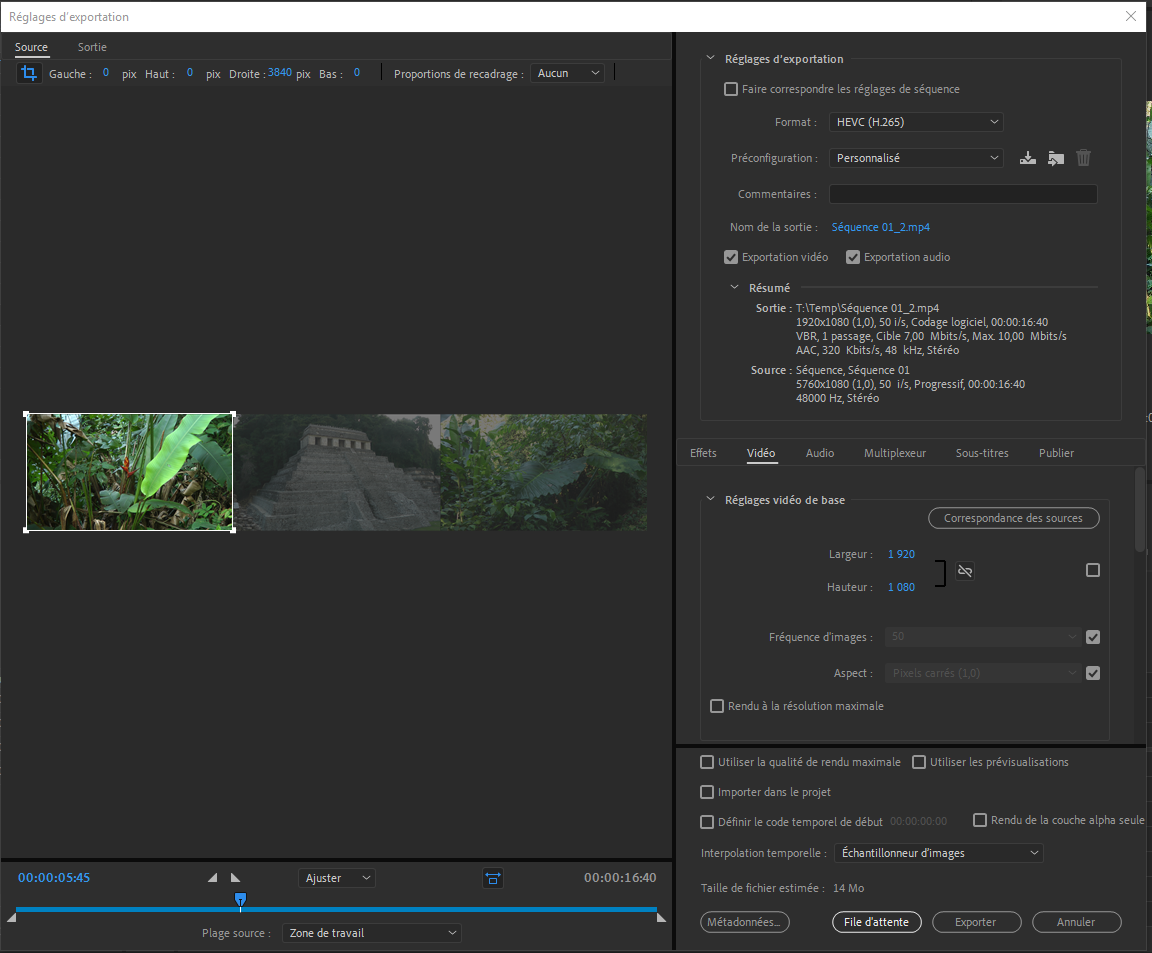Click Correspondance des sources button

(1014, 518)
